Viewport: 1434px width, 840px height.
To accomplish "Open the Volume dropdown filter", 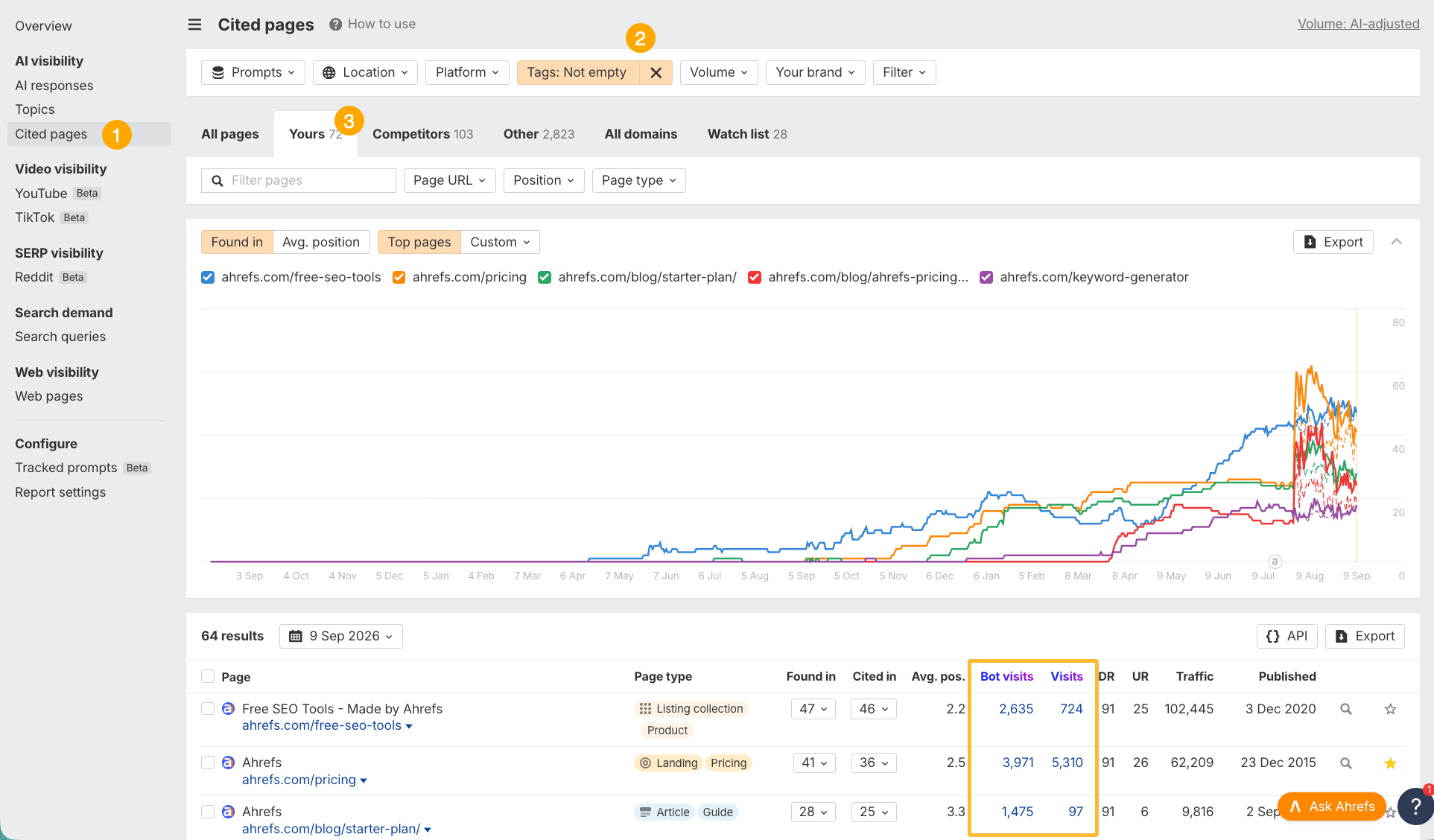I will (719, 72).
